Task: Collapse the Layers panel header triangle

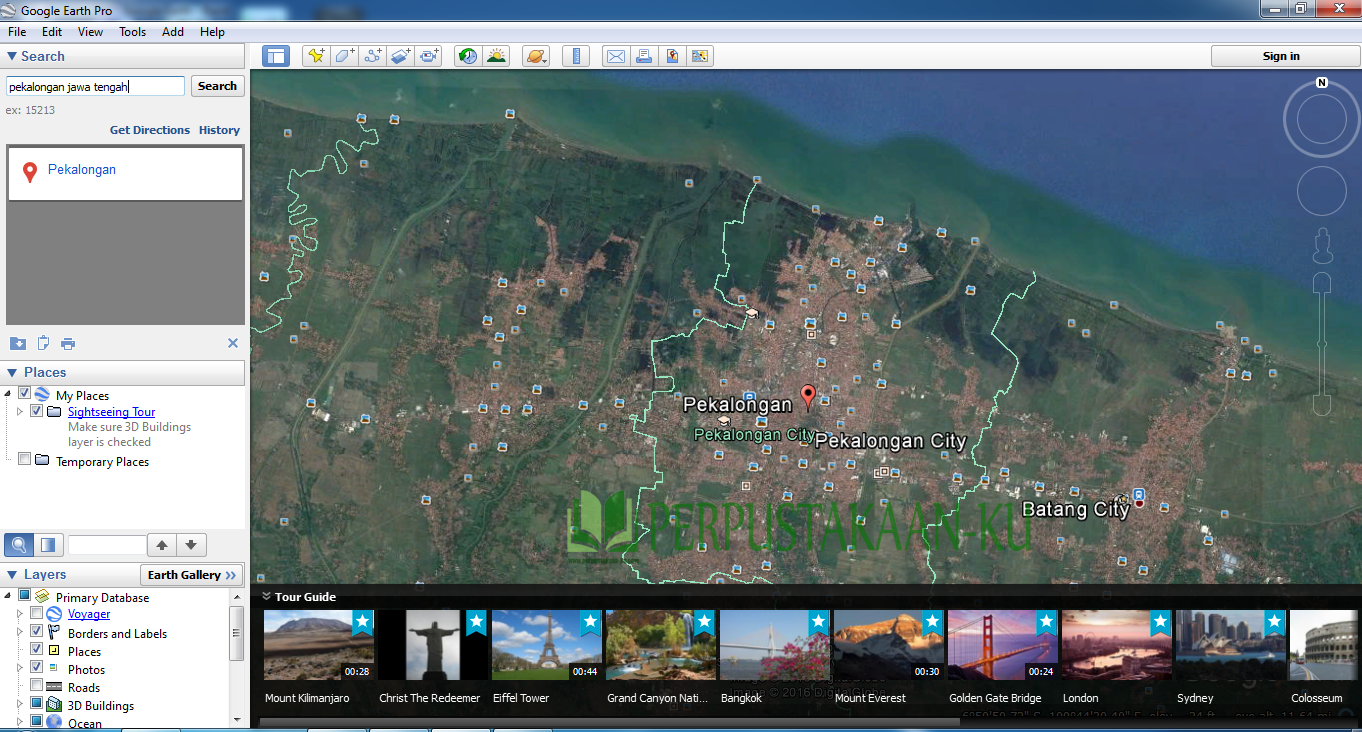Action: [12, 575]
